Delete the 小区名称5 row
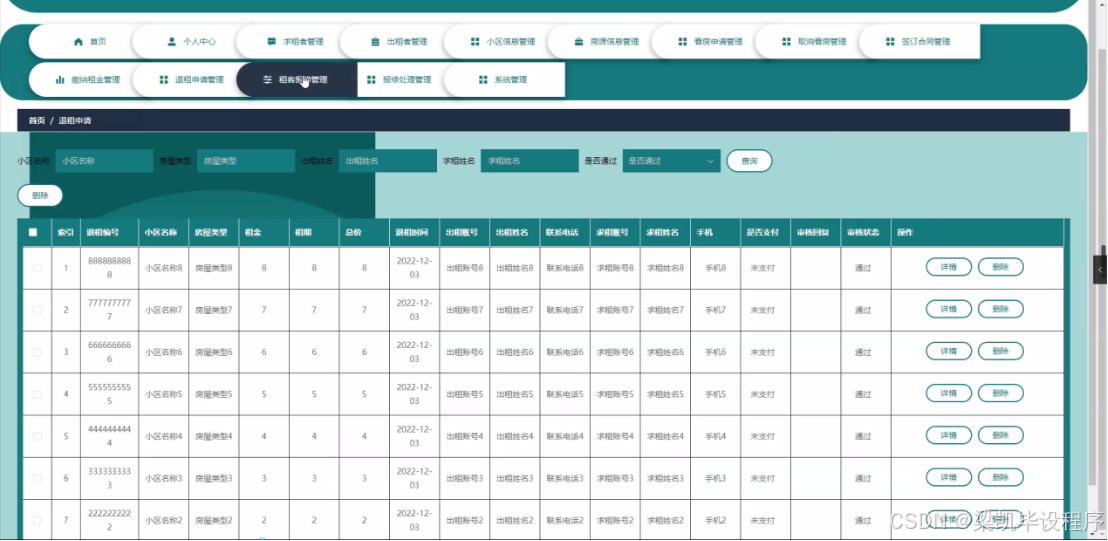 coord(1001,393)
